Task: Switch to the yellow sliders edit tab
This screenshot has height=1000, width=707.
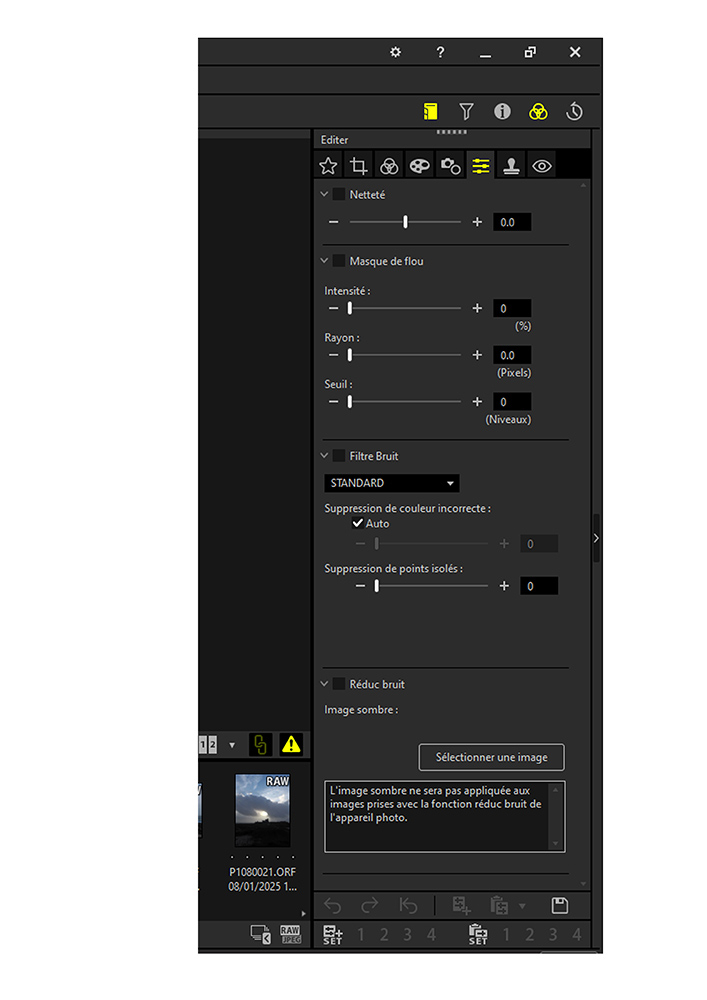Action: (x=481, y=166)
